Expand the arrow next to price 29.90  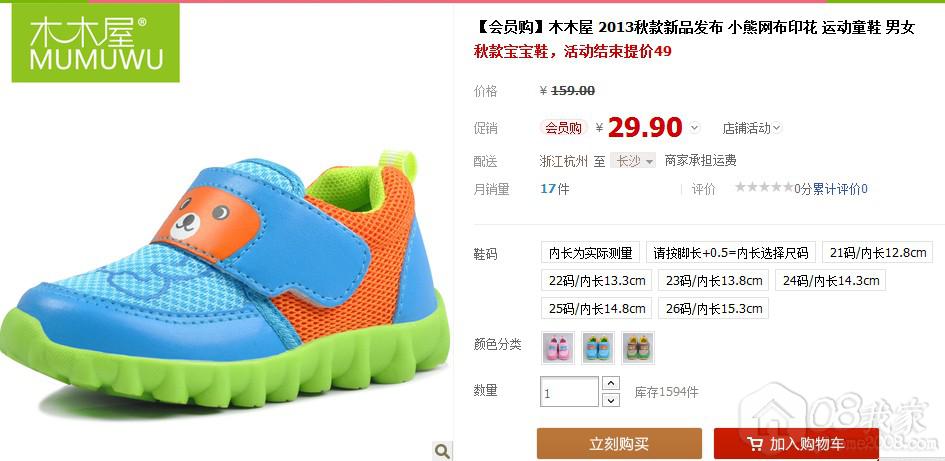[694, 128]
